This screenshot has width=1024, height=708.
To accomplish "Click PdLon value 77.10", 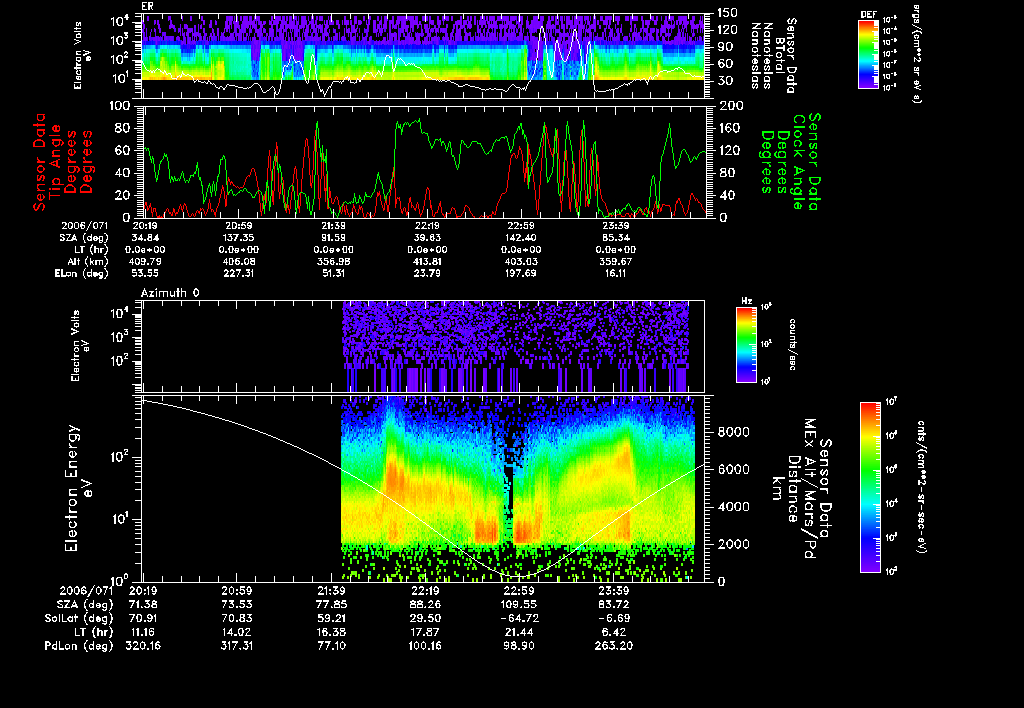I will tap(332, 646).
